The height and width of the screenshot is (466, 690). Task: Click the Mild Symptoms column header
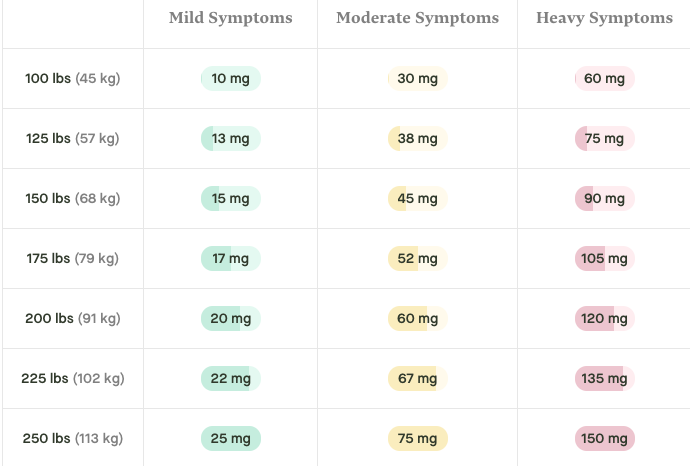(x=231, y=18)
